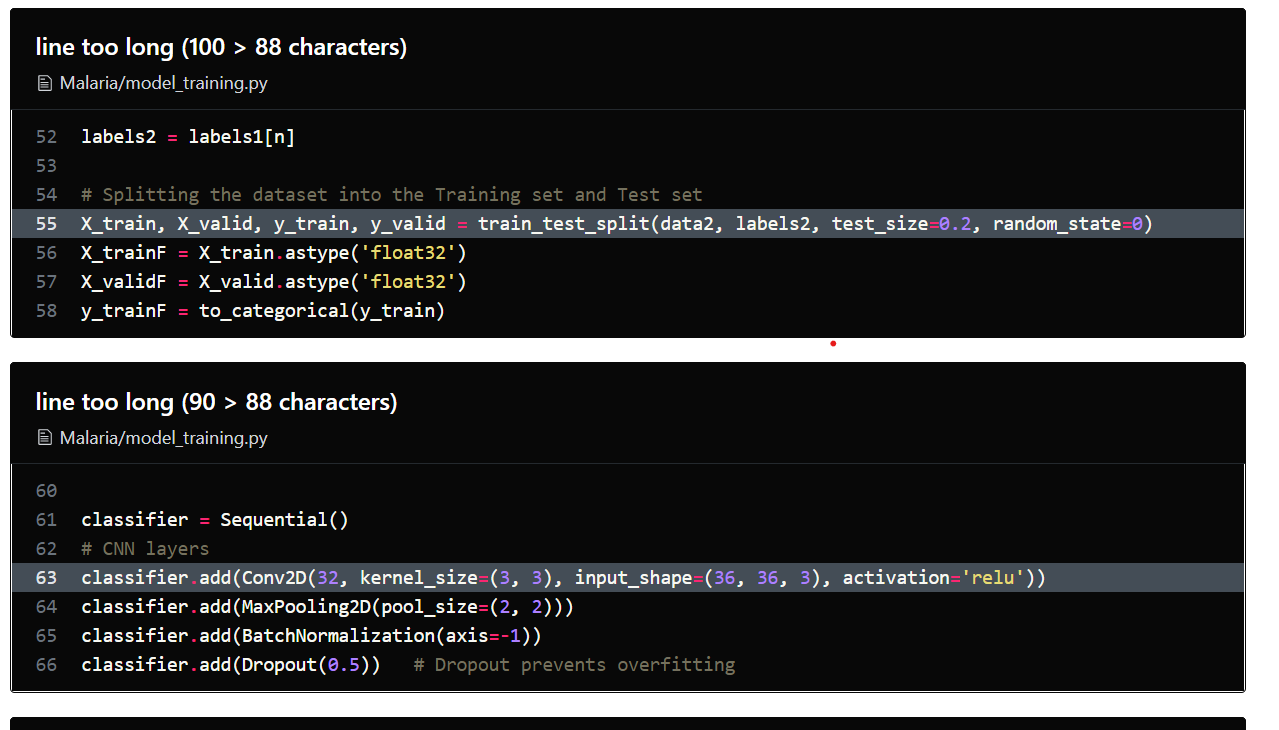Click the file icon in the second issue card
Viewport: 1279px width, 730px height.
pos(44,438)
